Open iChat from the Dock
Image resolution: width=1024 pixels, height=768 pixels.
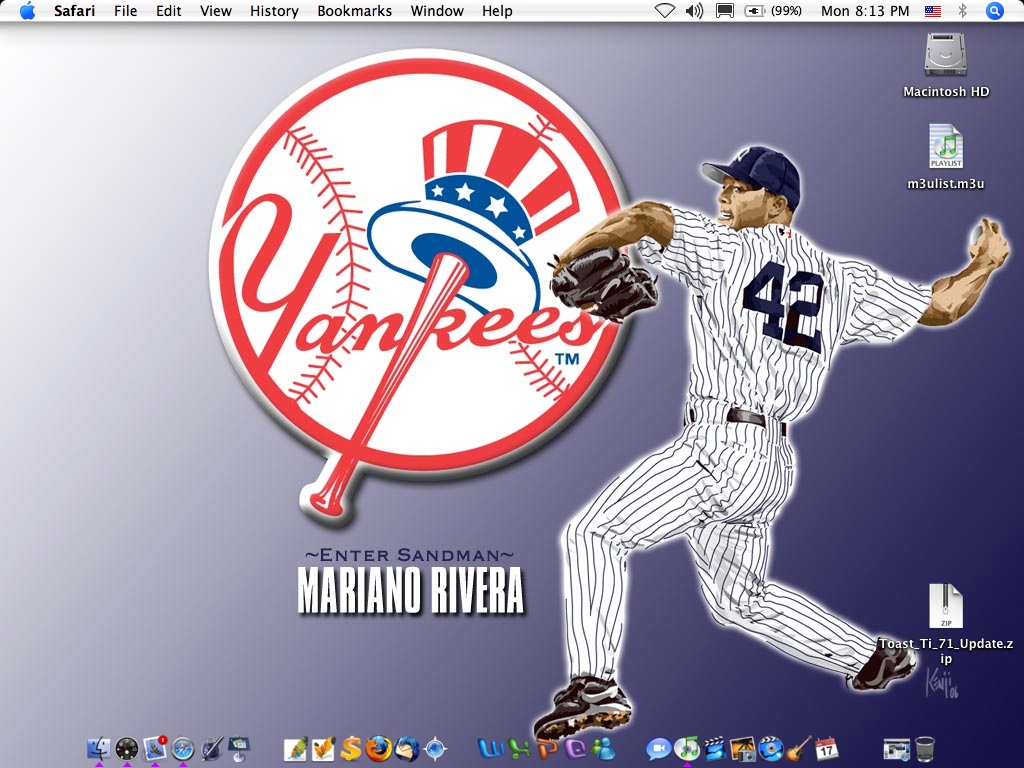coord(659,748)
